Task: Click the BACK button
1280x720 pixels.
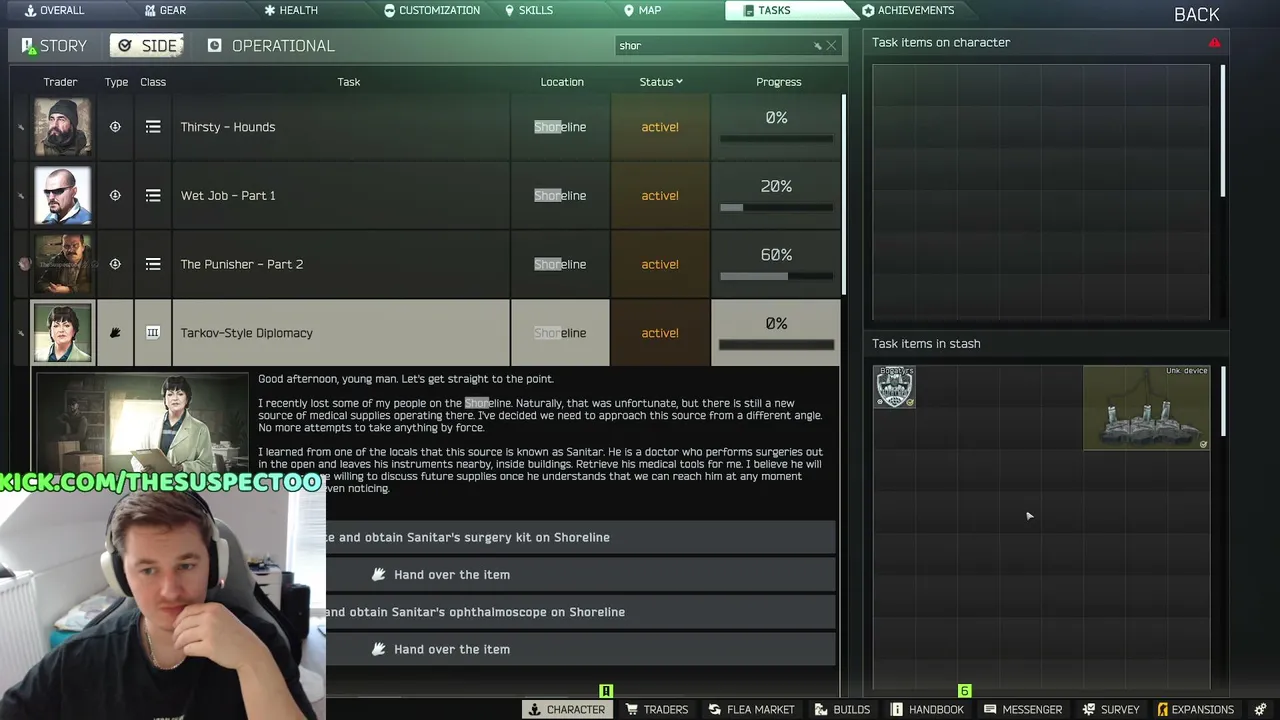Action: (x=1196, y=14)
